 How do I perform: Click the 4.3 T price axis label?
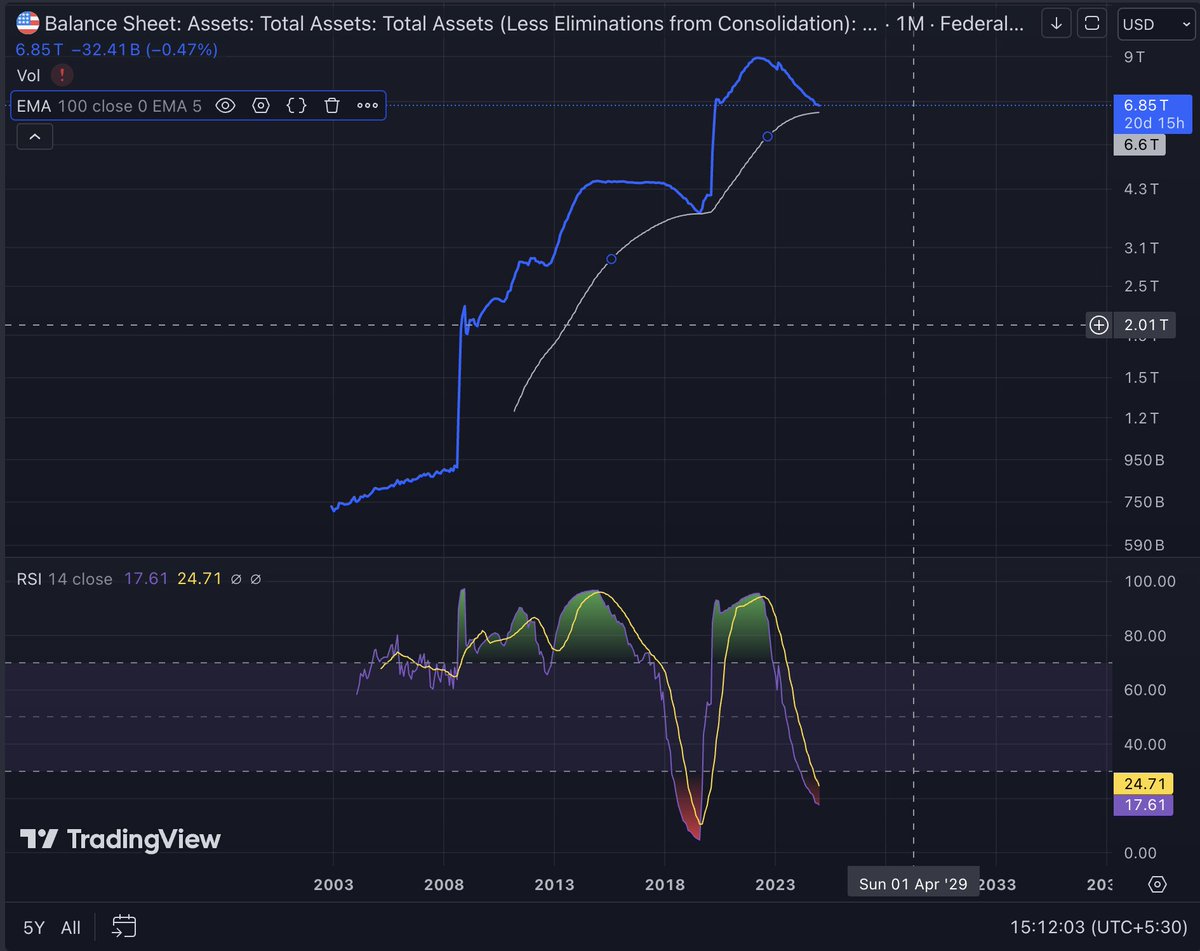click(1141, 188)
